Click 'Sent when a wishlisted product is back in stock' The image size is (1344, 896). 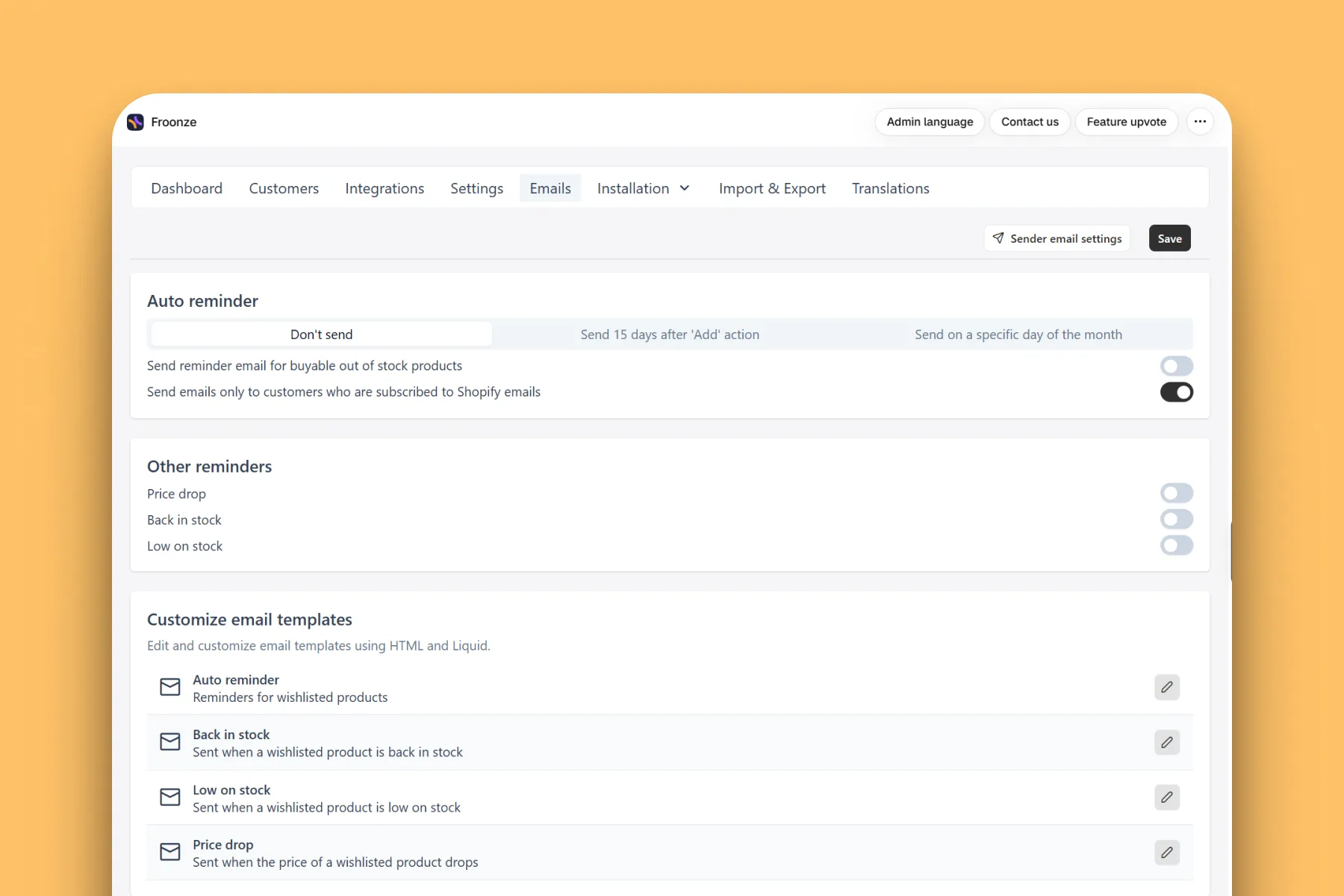click(328, 752)
